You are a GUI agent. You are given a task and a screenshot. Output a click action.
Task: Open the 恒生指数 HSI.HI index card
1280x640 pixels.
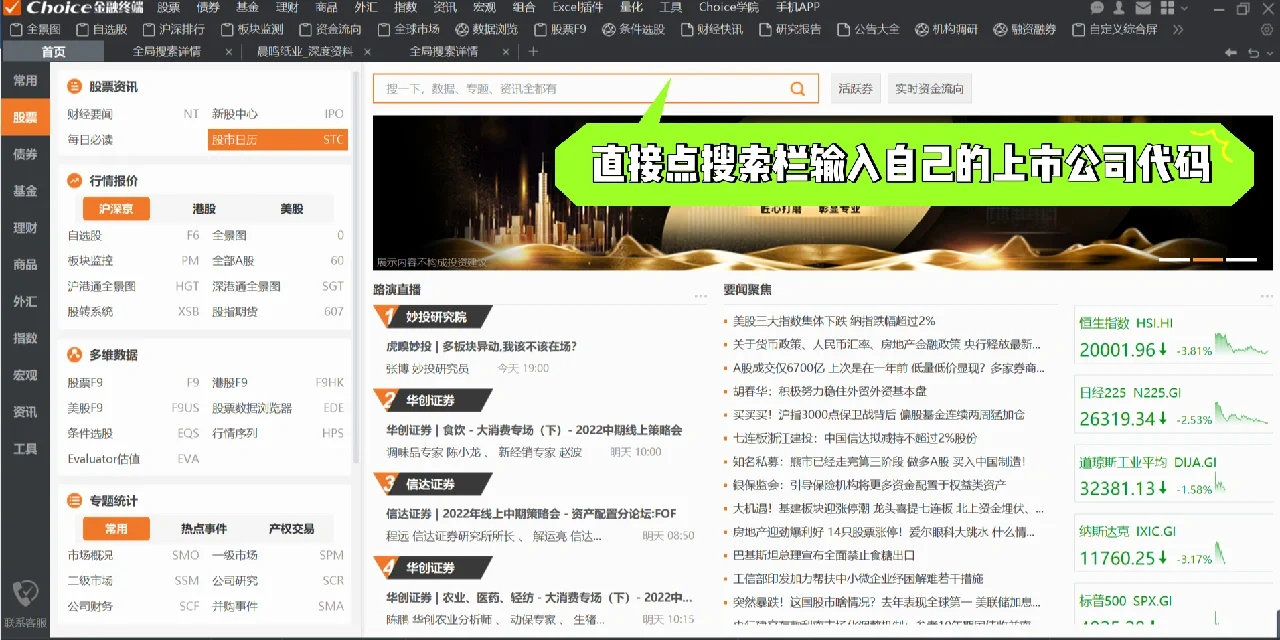[1175, 336]
